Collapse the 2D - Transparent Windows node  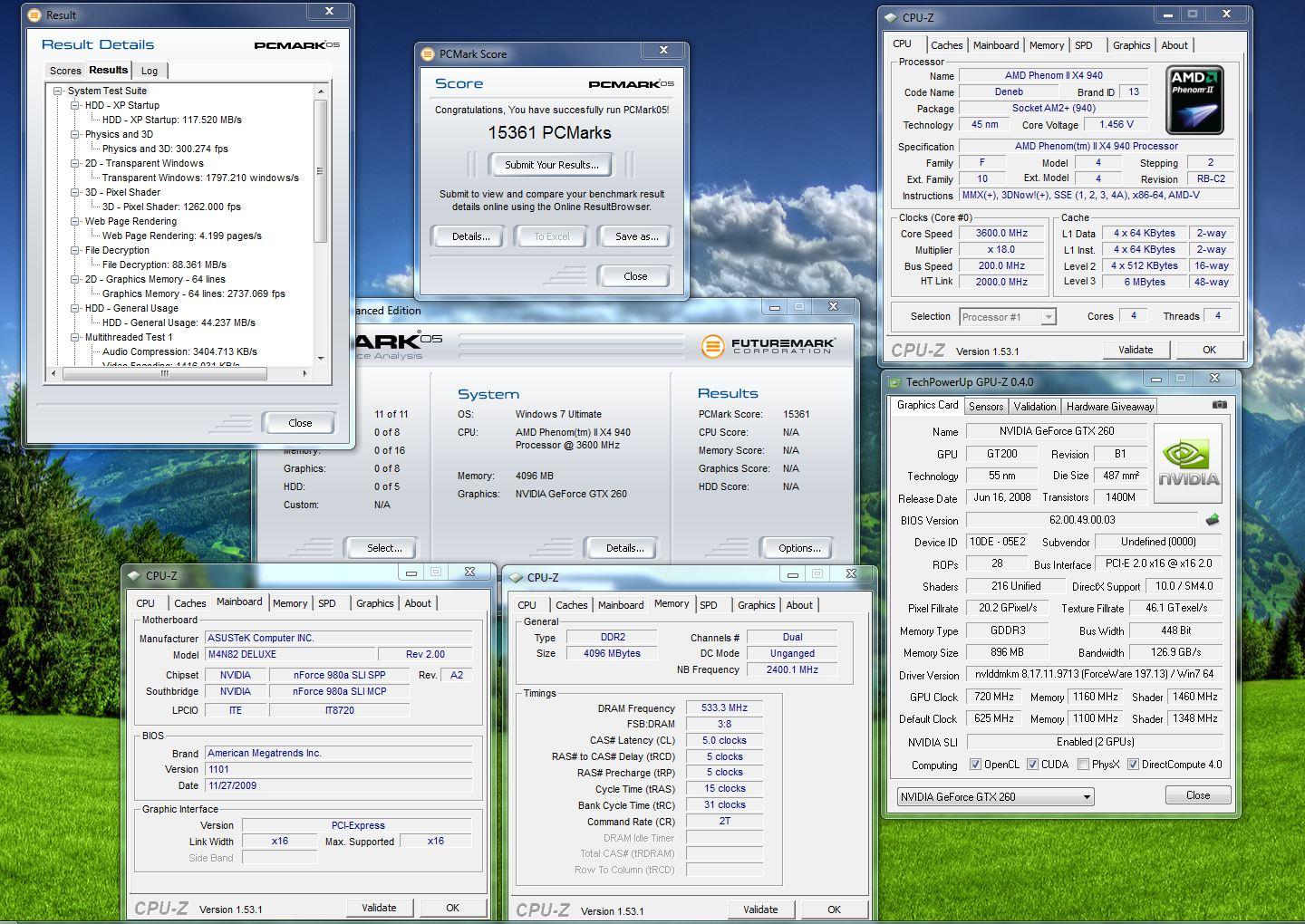pos(75,163)
